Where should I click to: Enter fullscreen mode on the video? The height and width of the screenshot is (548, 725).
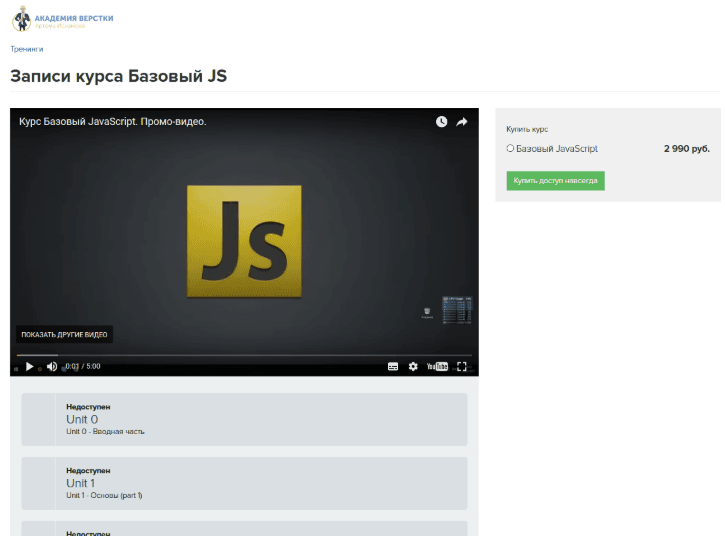click(x=461, y=367)
